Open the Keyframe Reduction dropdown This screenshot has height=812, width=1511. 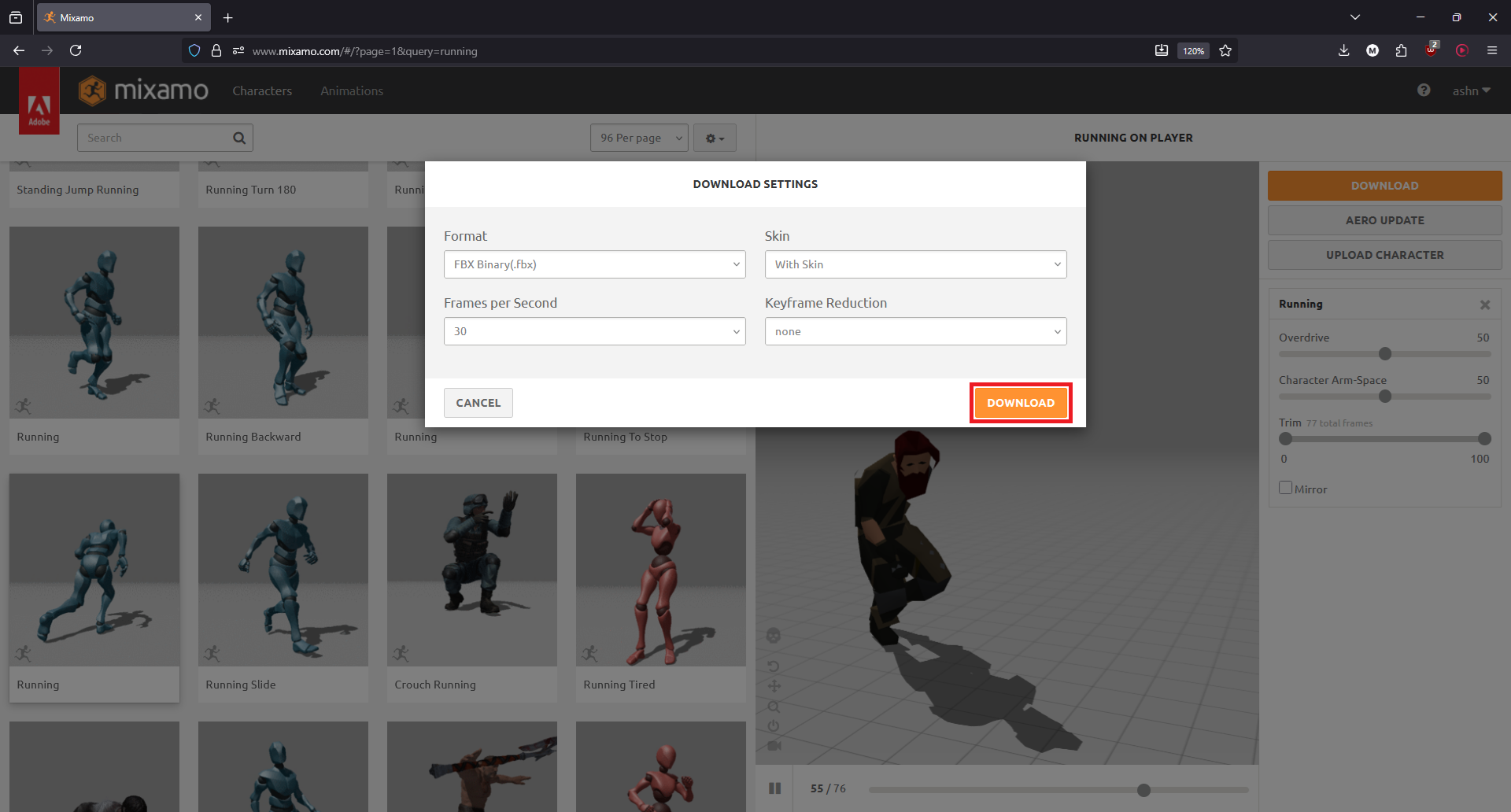(915, 331)
